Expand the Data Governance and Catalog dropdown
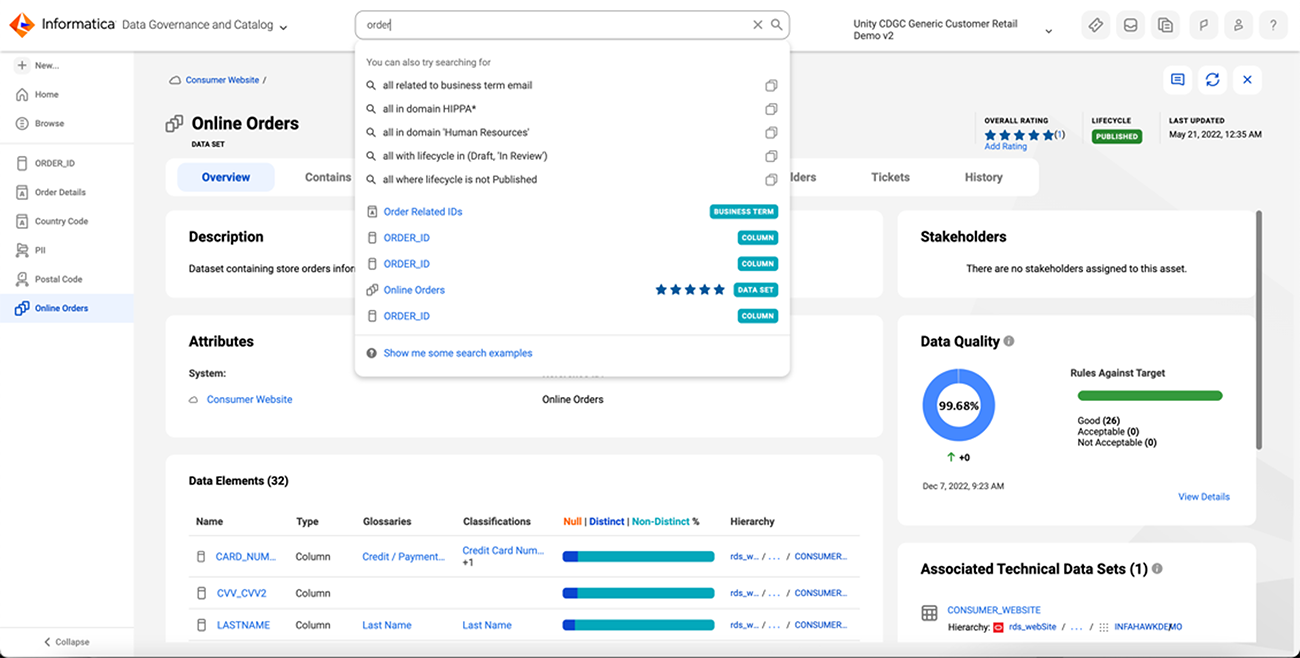This screenshot has height=658, width=1300. [284, 27]
